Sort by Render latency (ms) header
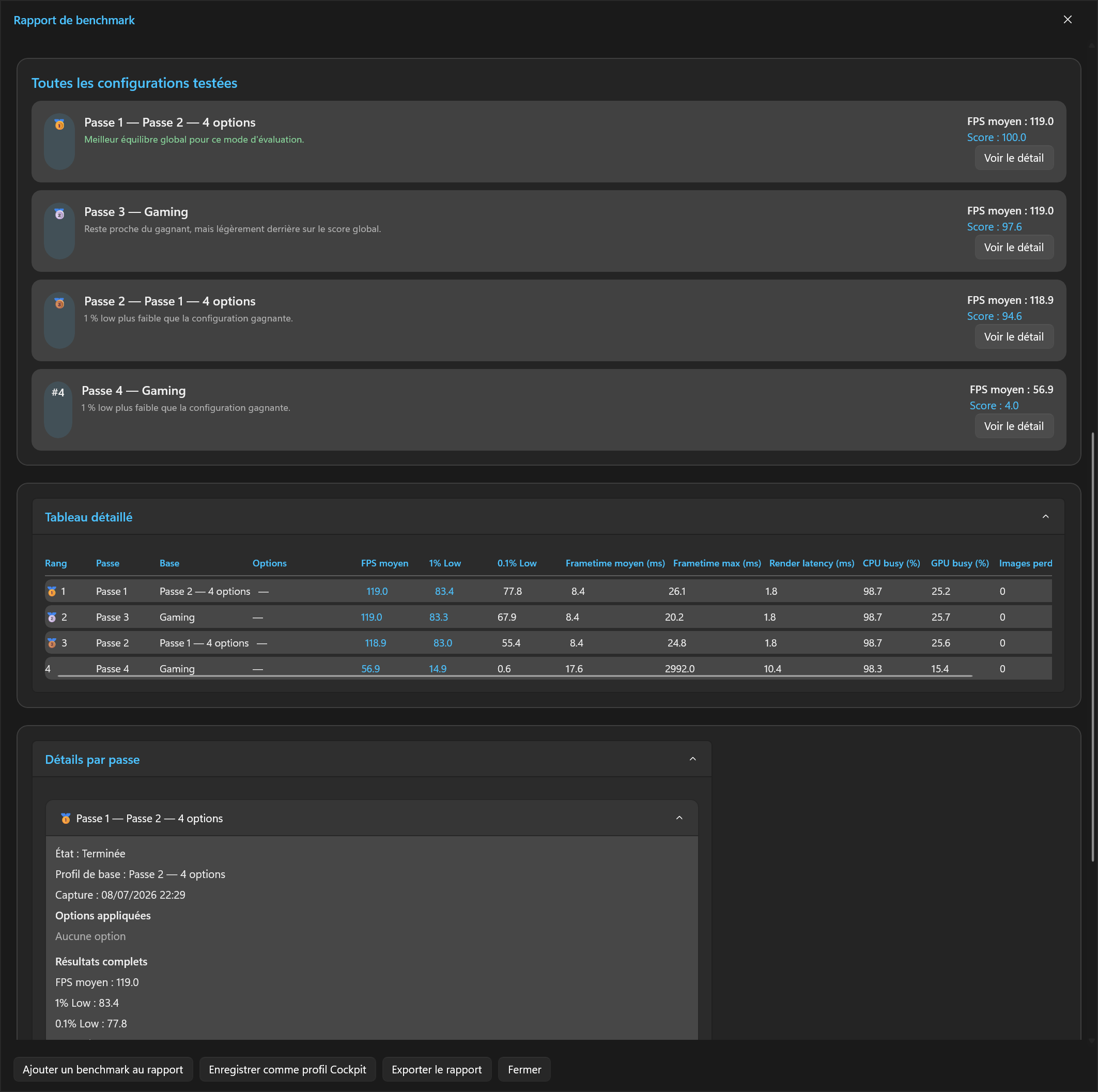This screenshot has height=1092, width=1098. [812, 563]
